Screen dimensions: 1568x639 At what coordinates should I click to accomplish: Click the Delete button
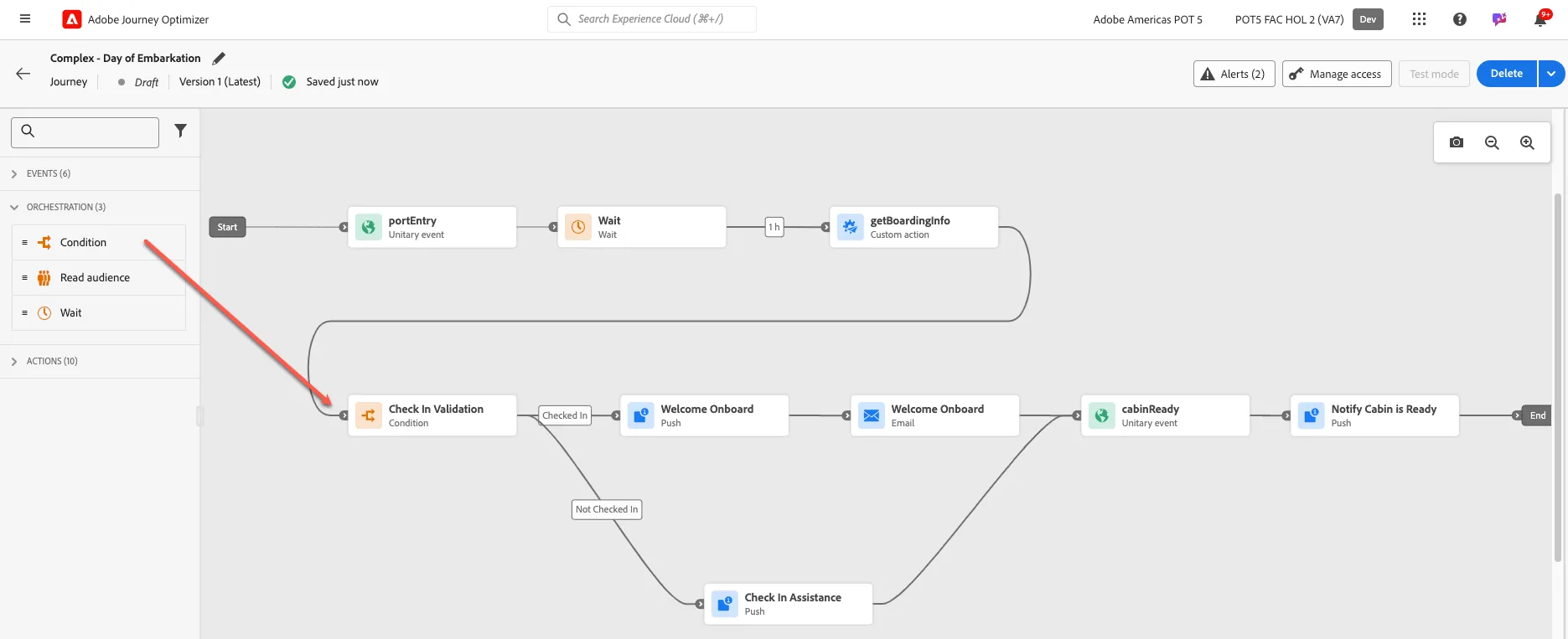click(x=1507, y=74)
